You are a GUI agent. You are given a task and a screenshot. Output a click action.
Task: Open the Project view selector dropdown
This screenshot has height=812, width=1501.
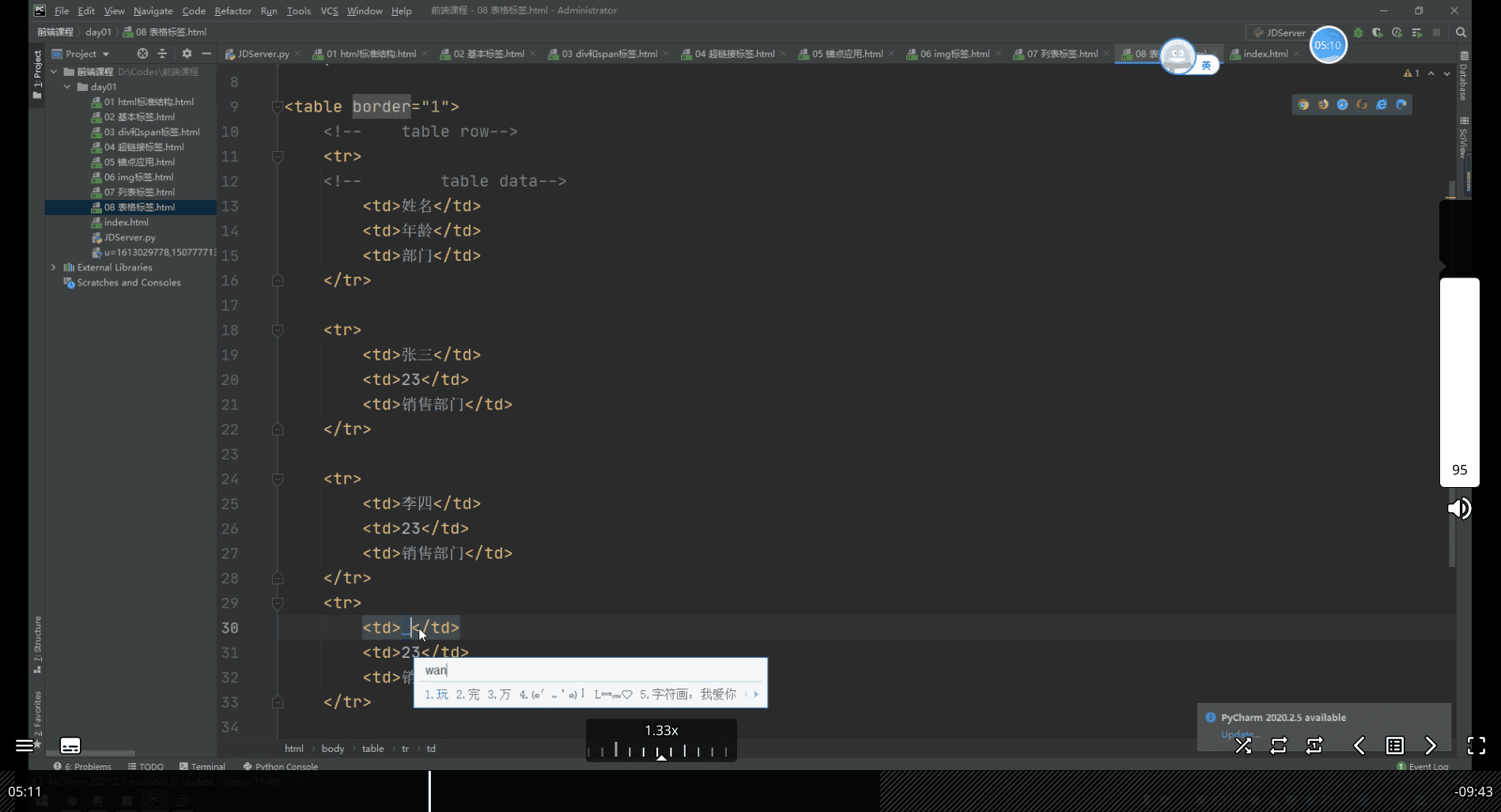(x=81, y=54)
